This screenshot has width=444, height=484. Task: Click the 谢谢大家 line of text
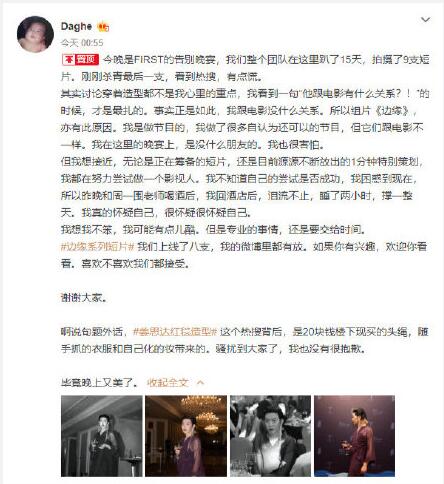click(84, 297)
